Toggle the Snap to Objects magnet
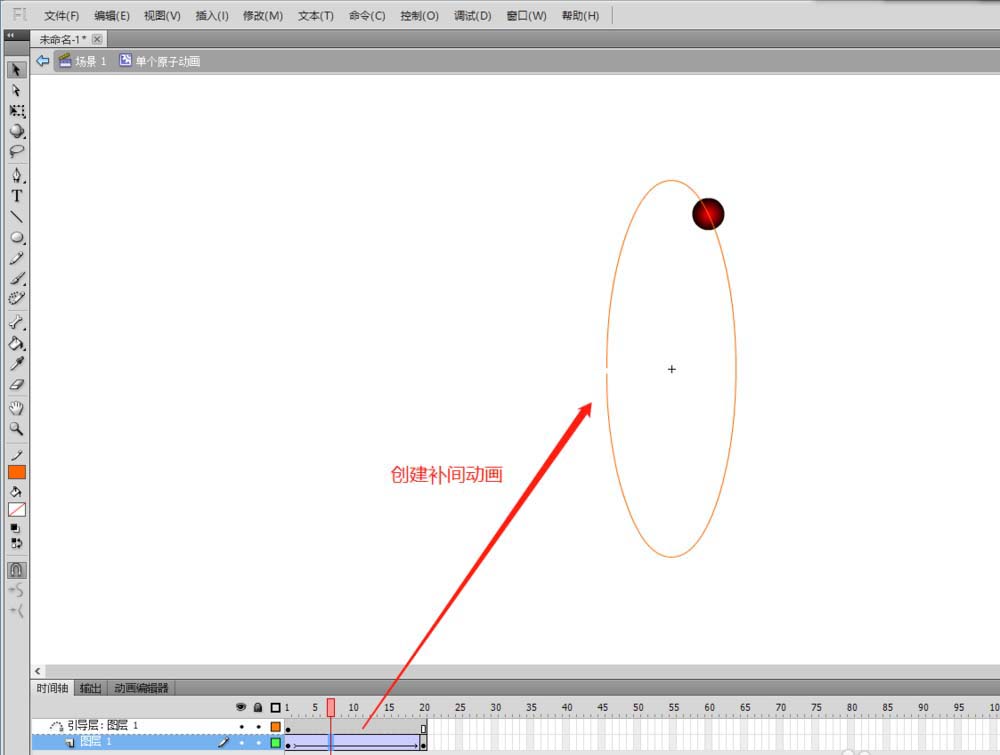This screenshot has width=1000, height=755. (16, 570)
